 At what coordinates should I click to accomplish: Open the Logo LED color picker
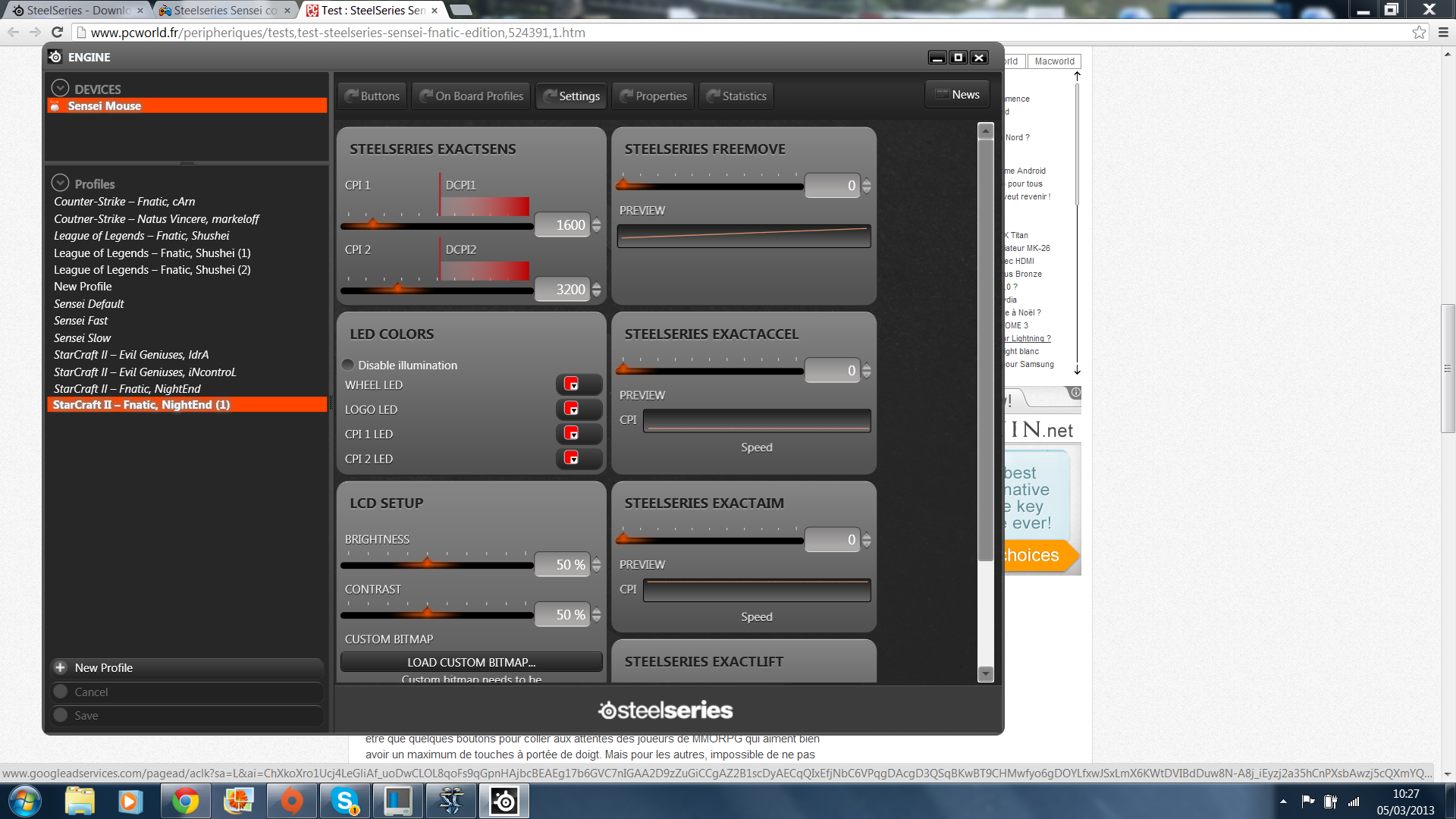click(x=578, y=409)
